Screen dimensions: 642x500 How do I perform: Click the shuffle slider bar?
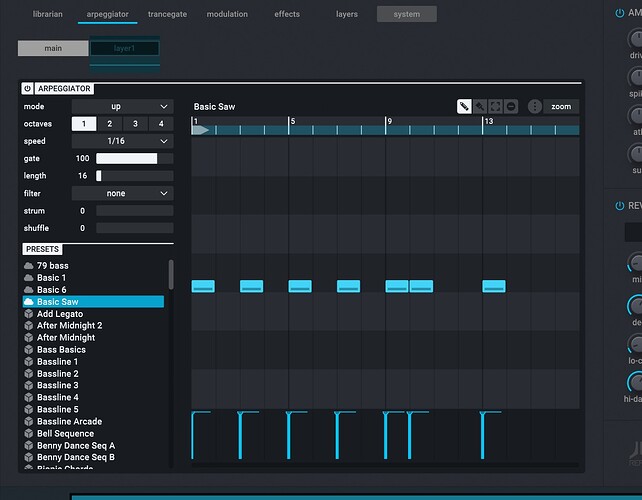(134, 228)
